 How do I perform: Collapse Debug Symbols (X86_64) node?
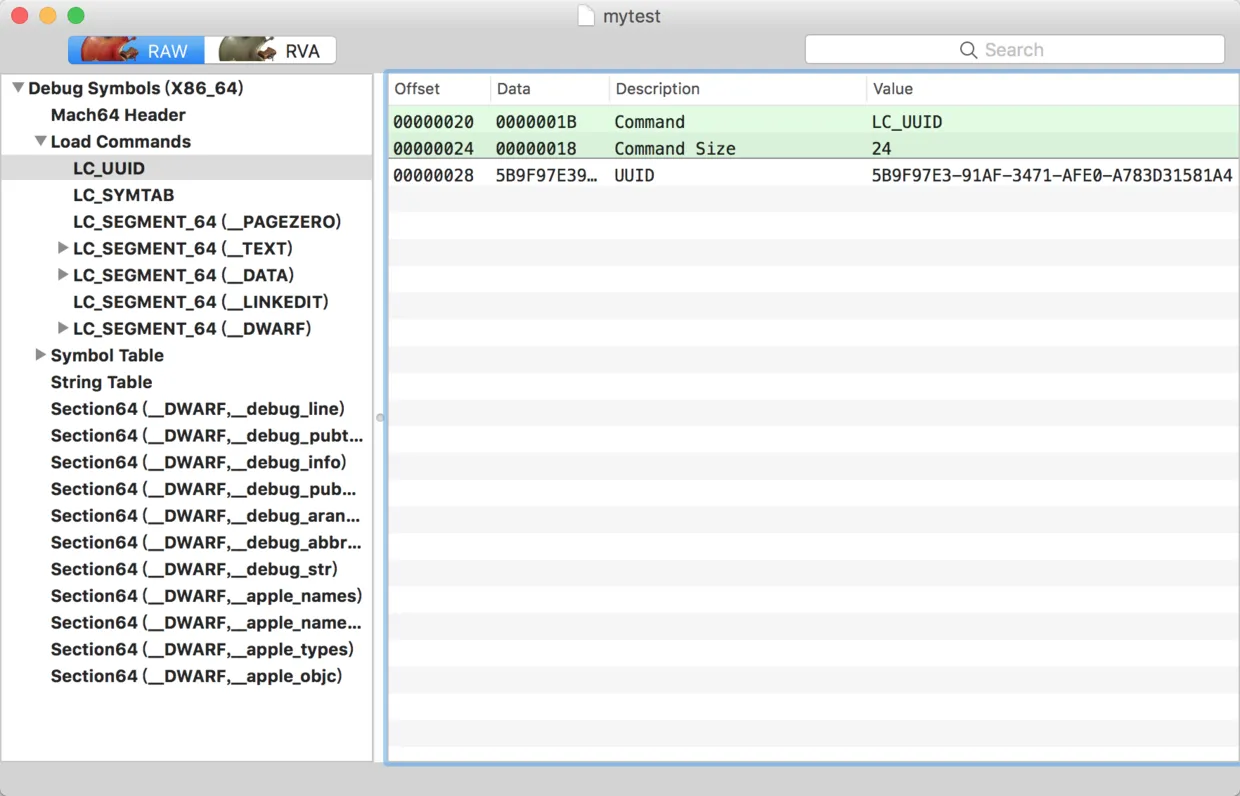click(x=18, y=88)
